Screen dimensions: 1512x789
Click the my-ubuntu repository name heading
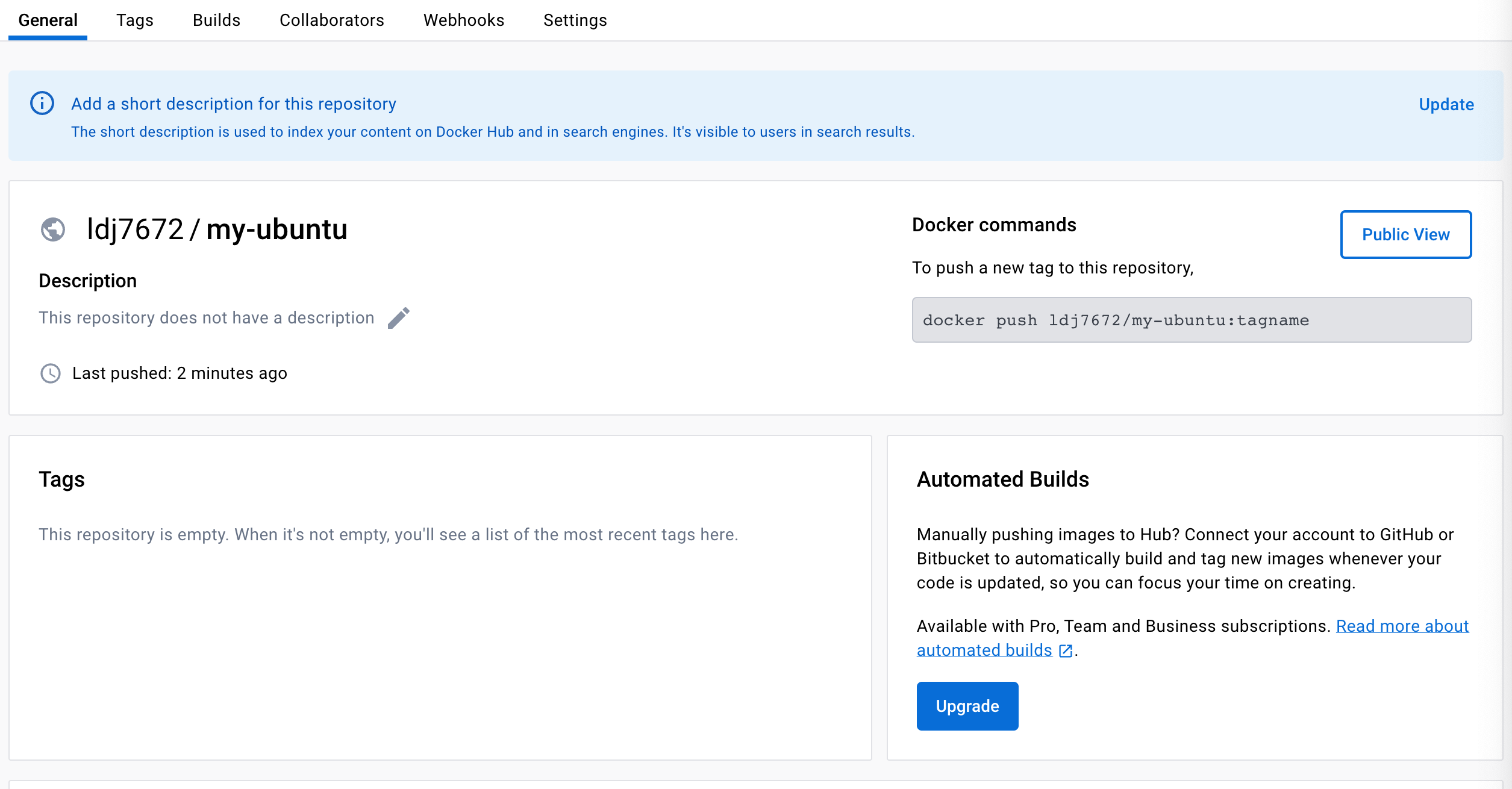tap(276, 229)
